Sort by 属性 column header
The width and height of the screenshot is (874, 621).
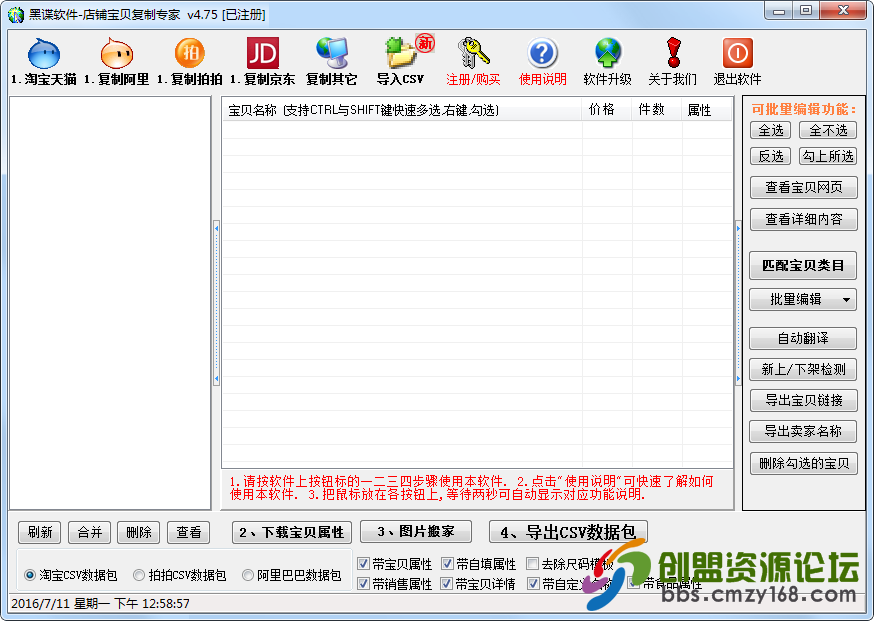[706, 110]
